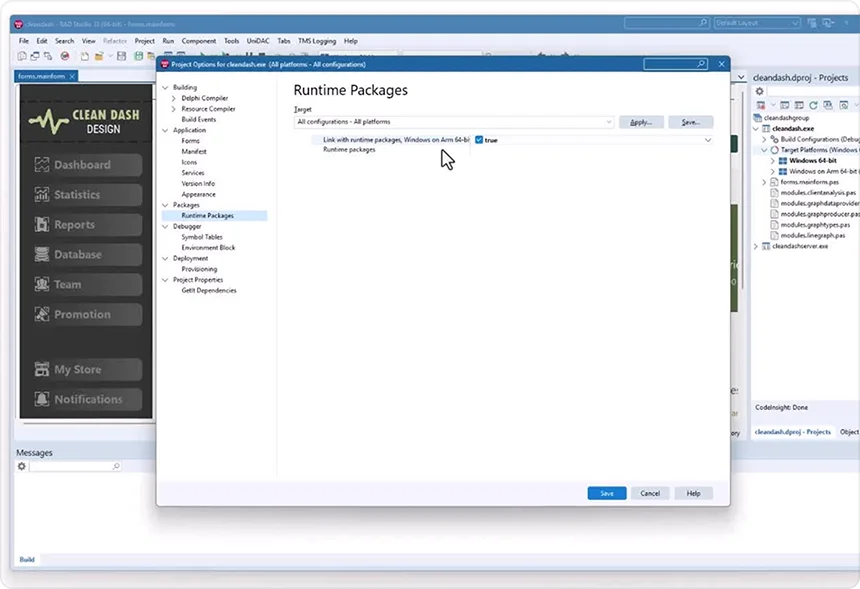The width and height of the screenshot is (860, 589).
Task: Open the dropdown arrow on the runtime packages value
Action: point(708,140)
